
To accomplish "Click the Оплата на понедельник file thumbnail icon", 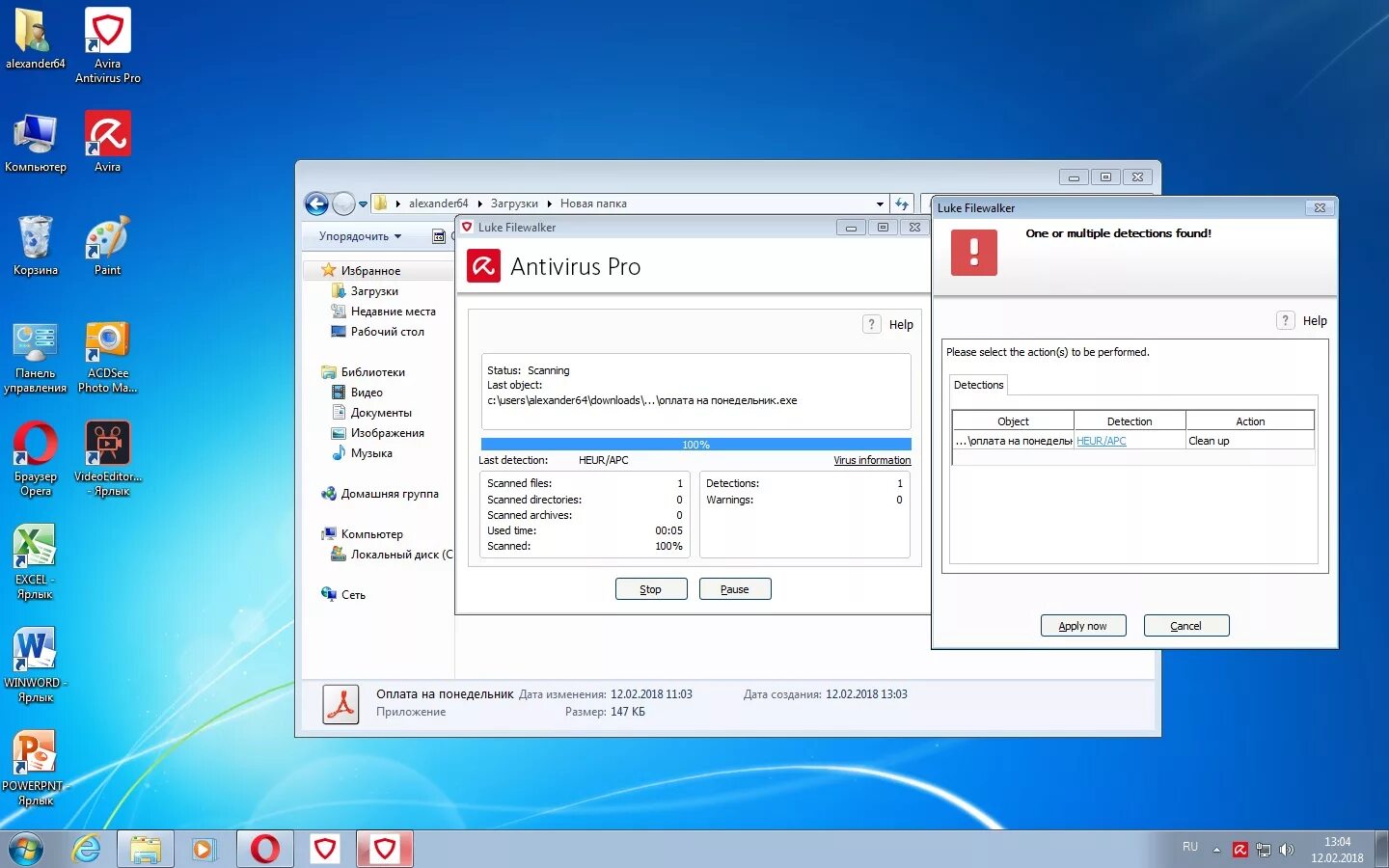I will pos(340,704).
